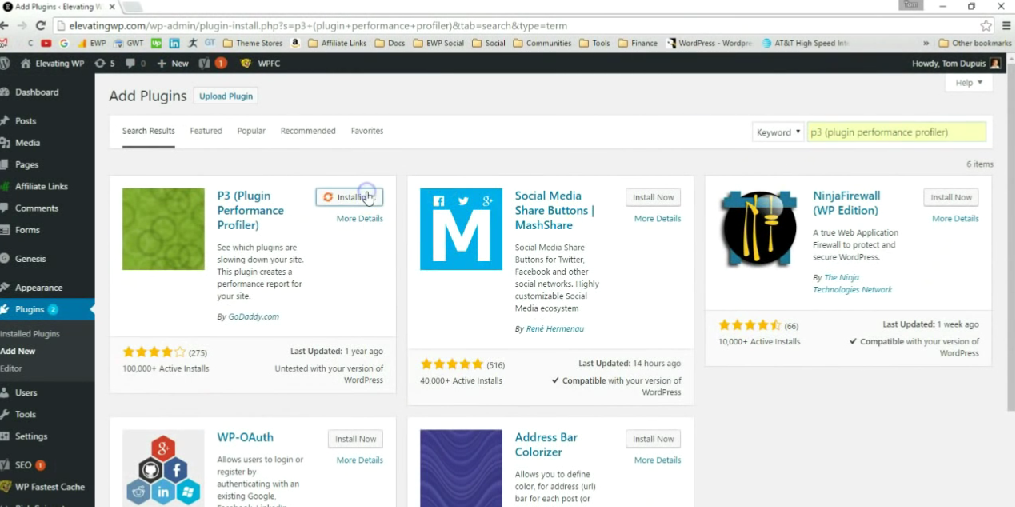This screenshot has width=1015, height=507.
Task: Reload the page with the refresh icon
Action: [41, 26]
